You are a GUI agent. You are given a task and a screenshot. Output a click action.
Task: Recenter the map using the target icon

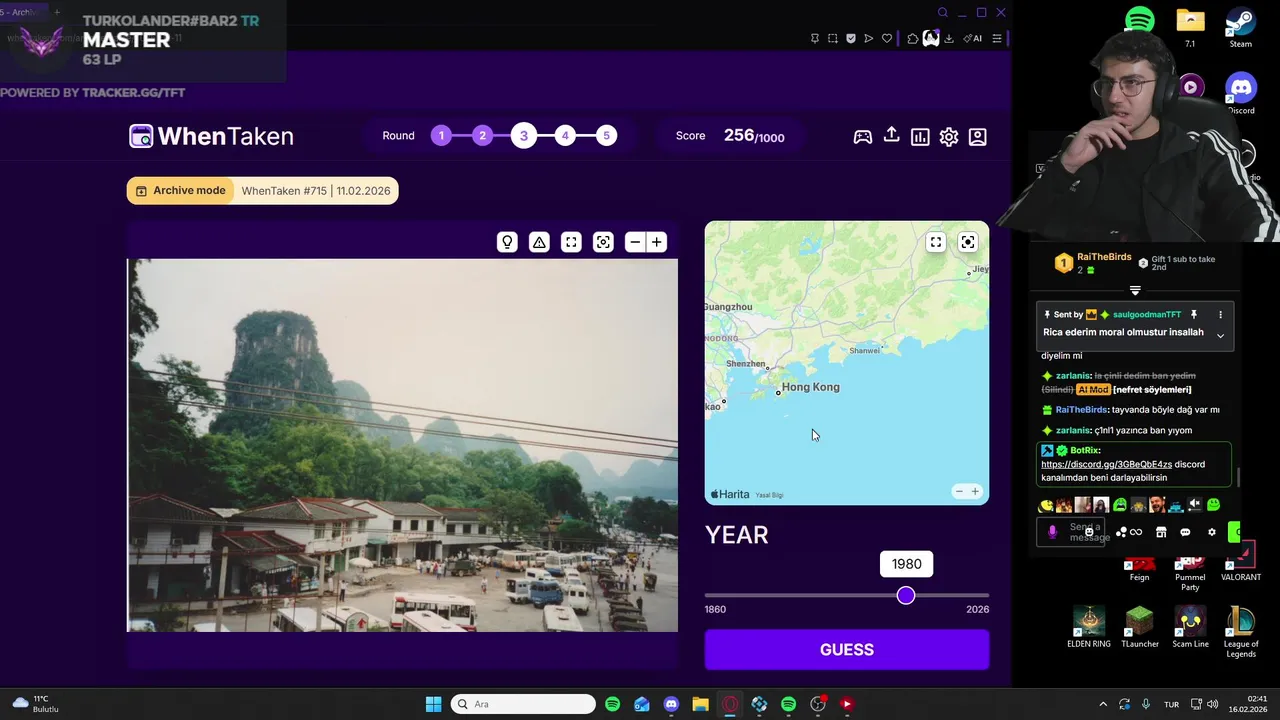pyautogui.click(x=968, y=242)
